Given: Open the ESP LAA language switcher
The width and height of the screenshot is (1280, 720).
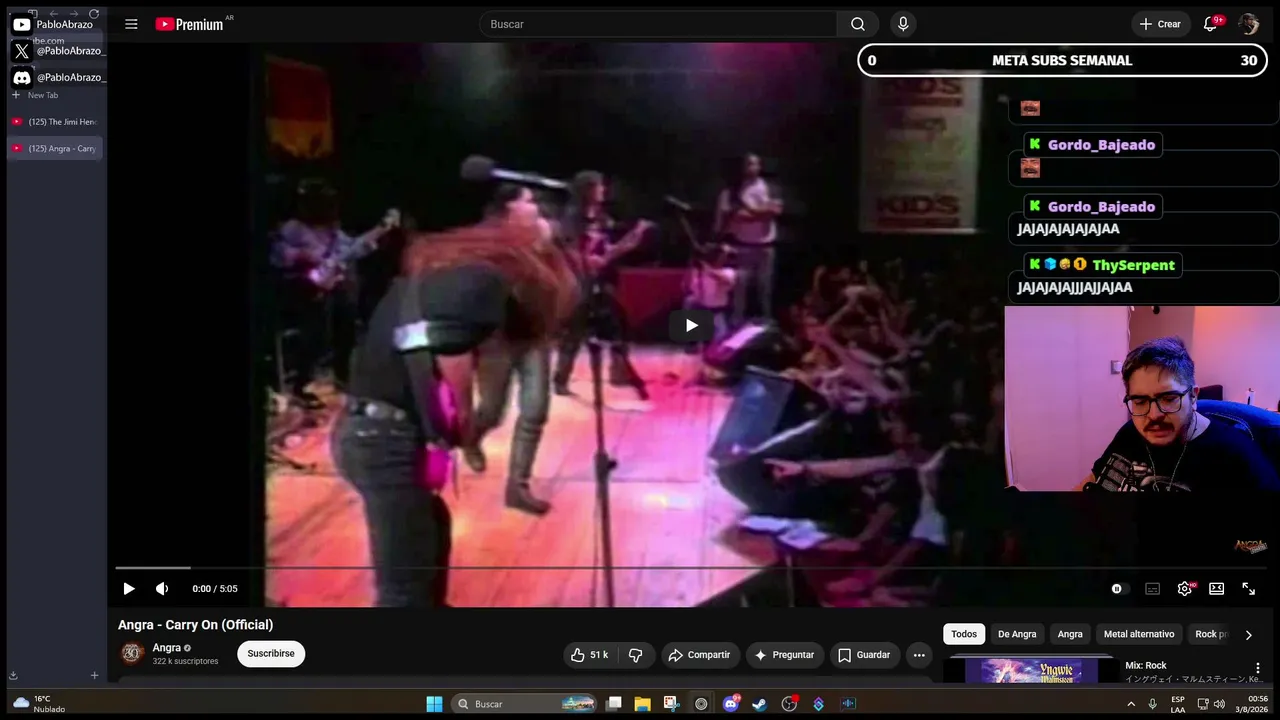Looking at the screenshot, I should [1178, 704].
